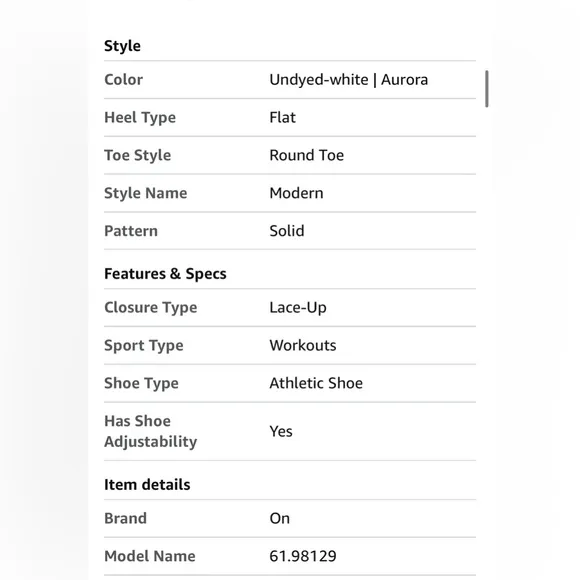Image resolution: width=580 pixels, height=580 pixels.
Task: Click the Heel Type label
Action: click(140, 118)
